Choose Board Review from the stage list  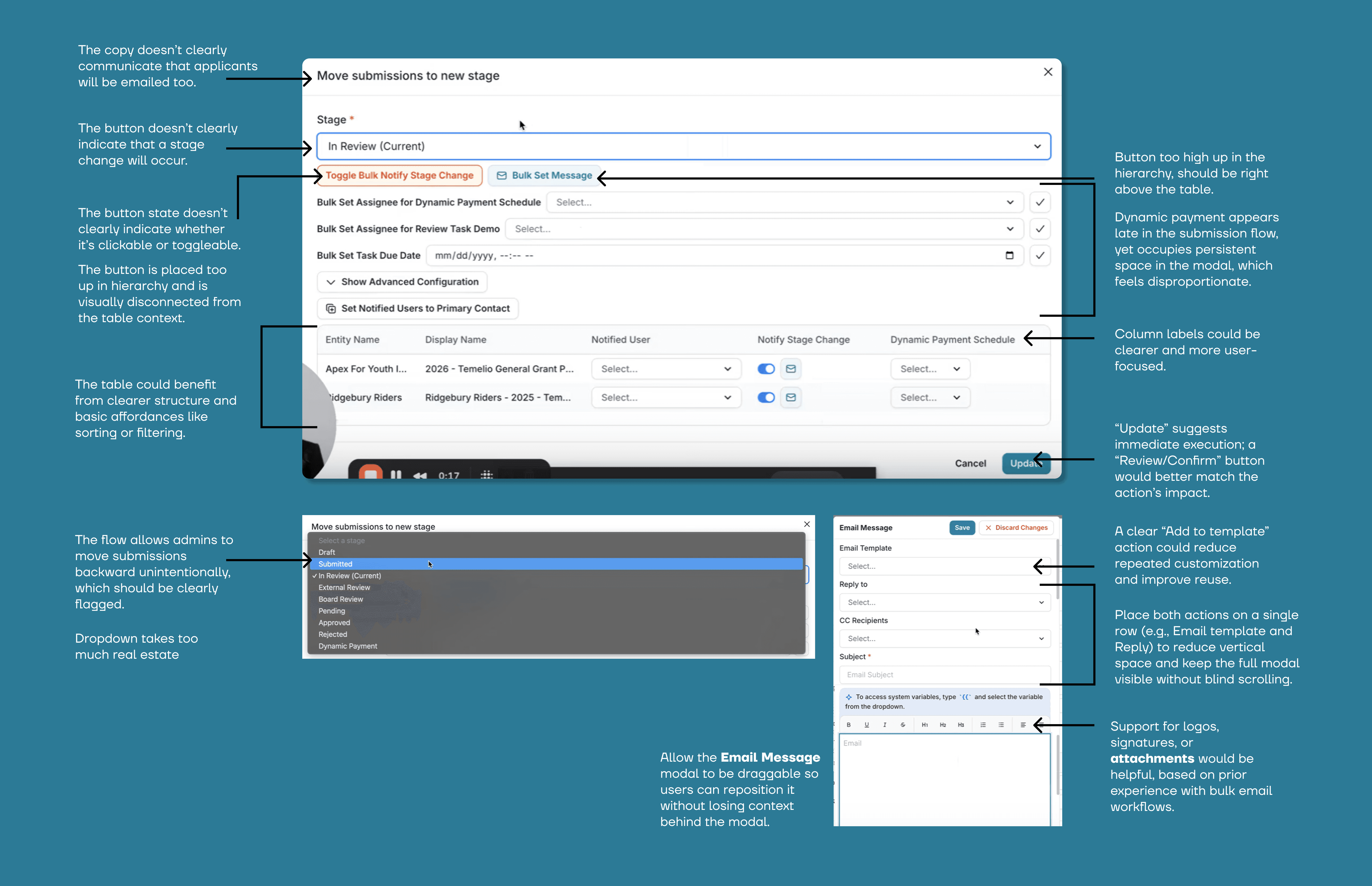pos(341,600)
